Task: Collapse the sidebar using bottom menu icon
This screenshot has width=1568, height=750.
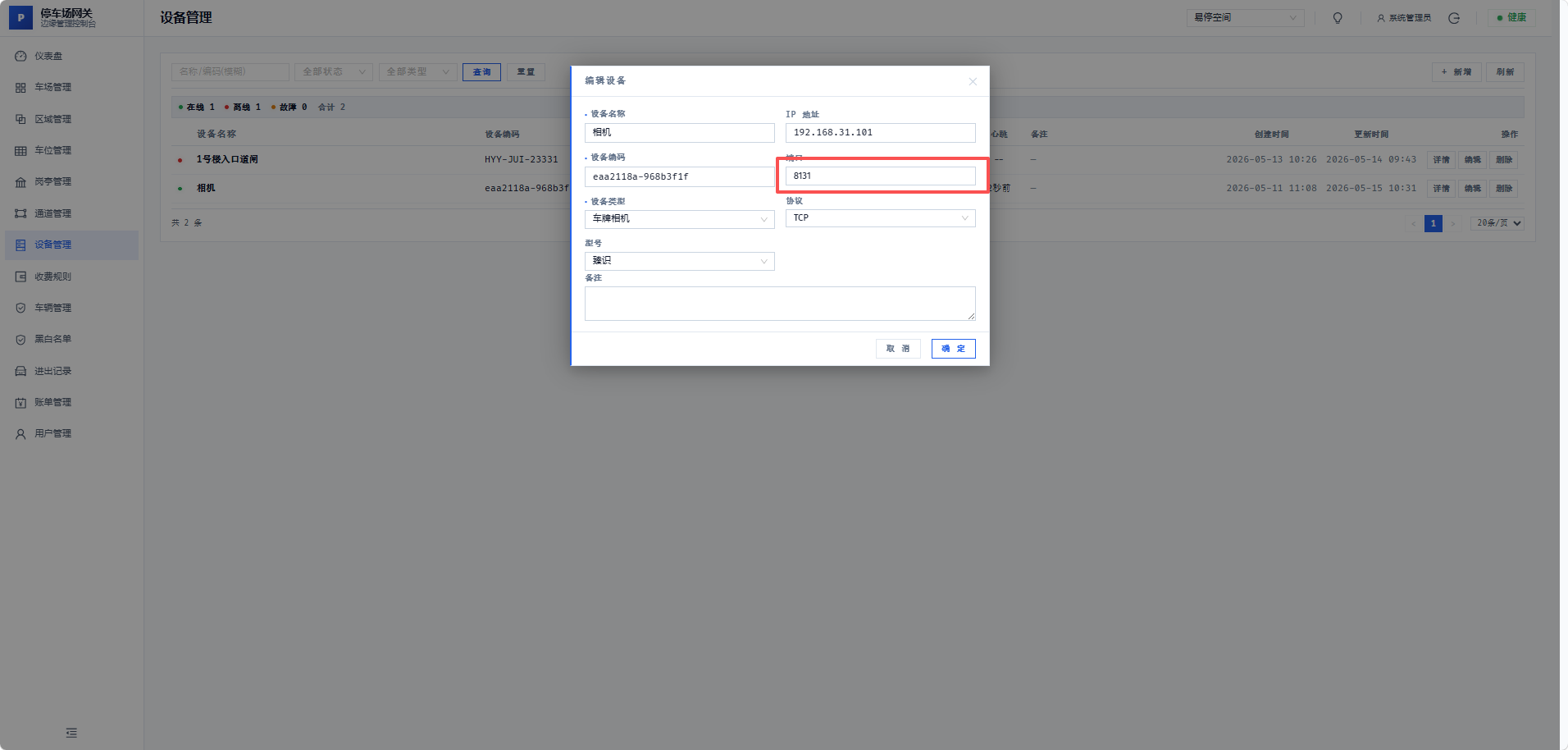Action: coord(71,733)
